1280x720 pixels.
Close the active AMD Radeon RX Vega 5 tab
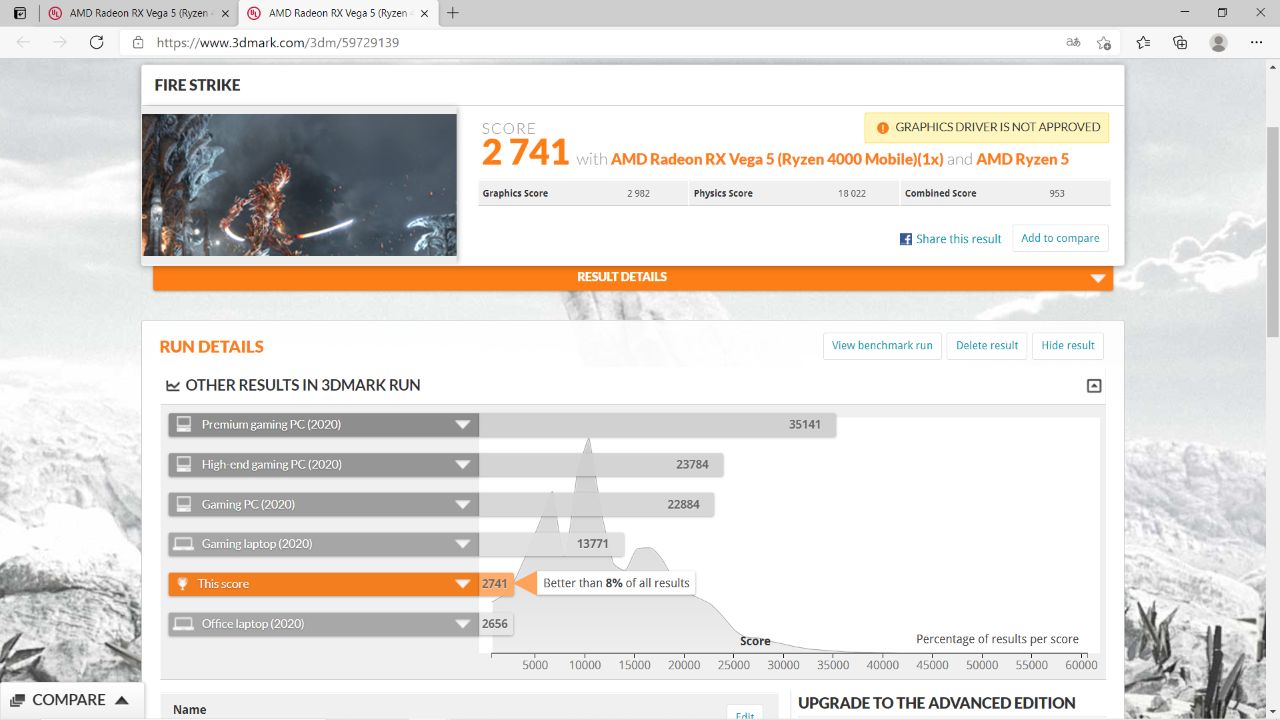point(425,13)
